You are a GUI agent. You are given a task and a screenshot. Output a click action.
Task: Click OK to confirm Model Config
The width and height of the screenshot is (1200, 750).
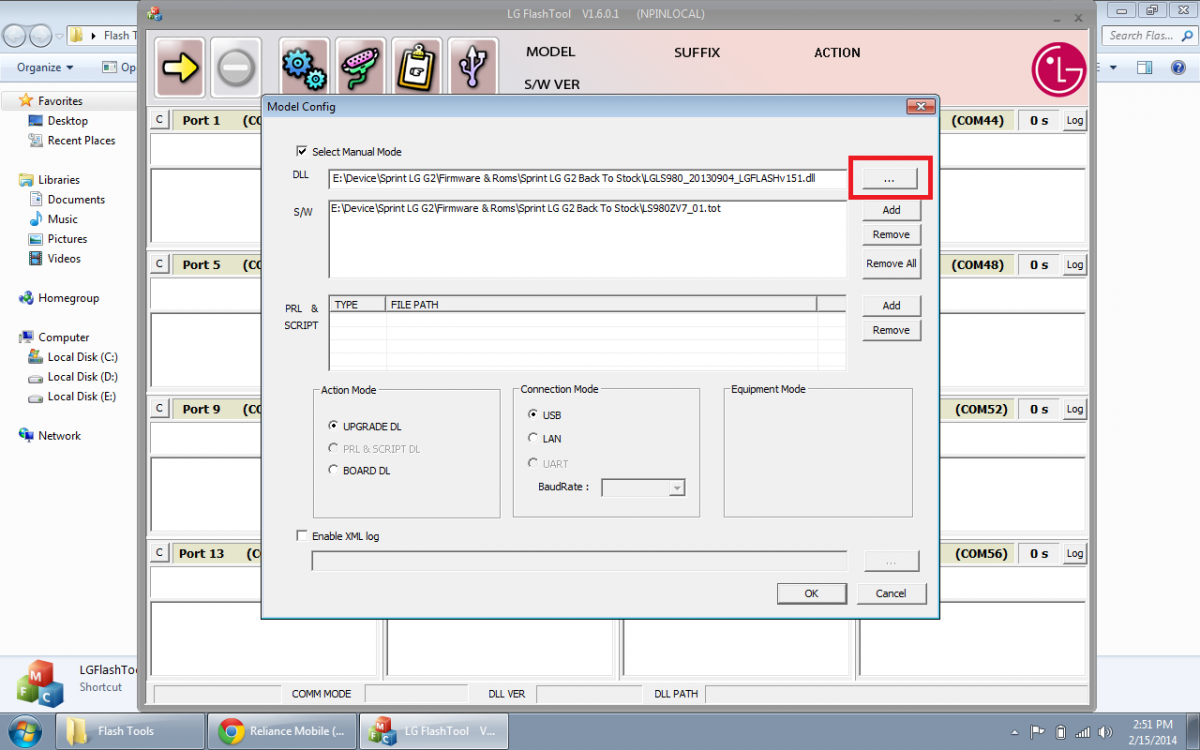pos(811,593)
